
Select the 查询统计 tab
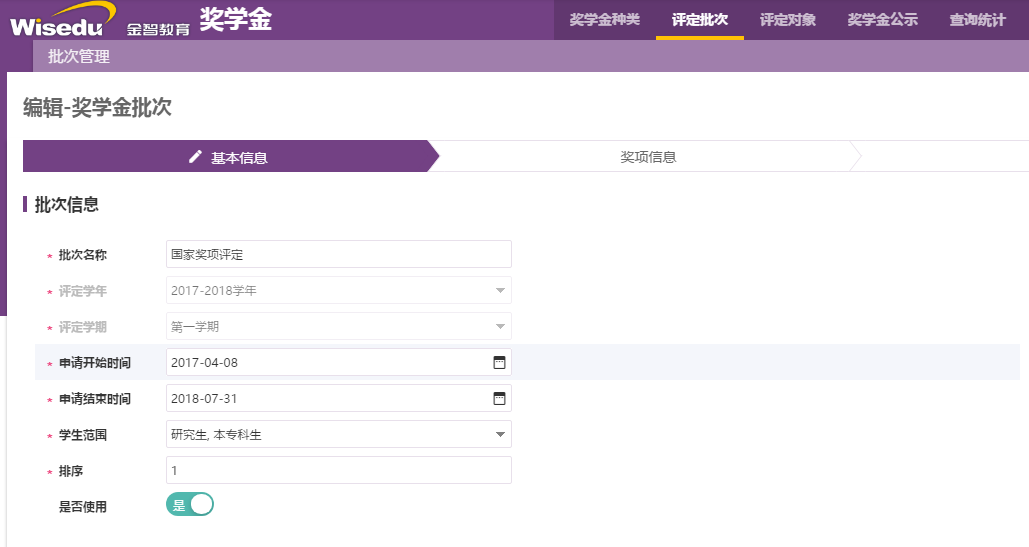tap(977, 20)
